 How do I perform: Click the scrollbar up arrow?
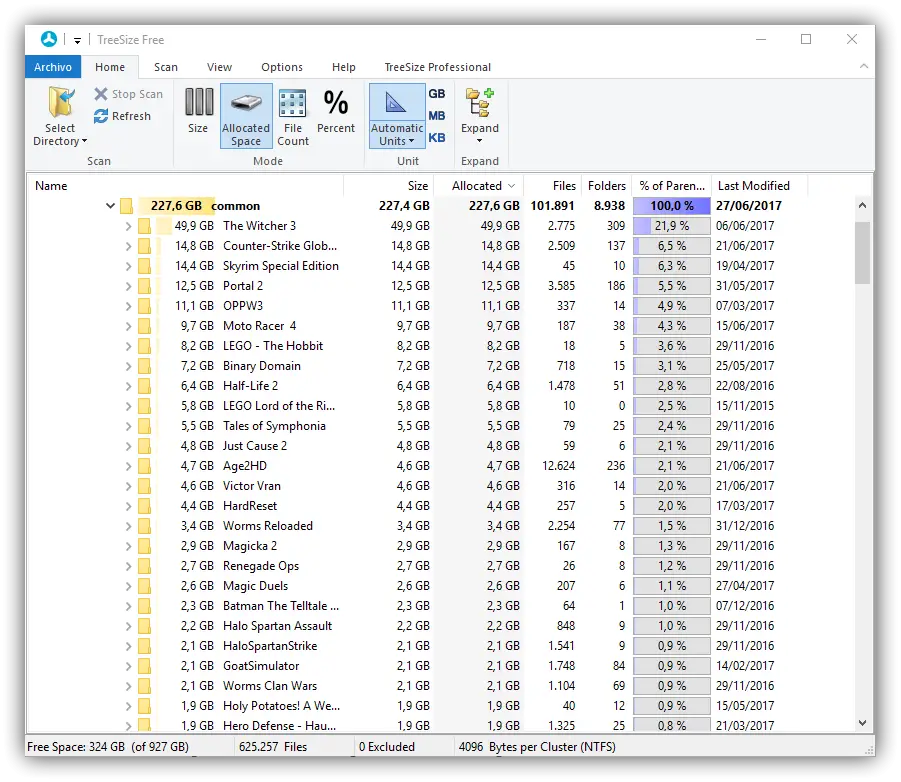pyautogui.click(x=862, y=205)
